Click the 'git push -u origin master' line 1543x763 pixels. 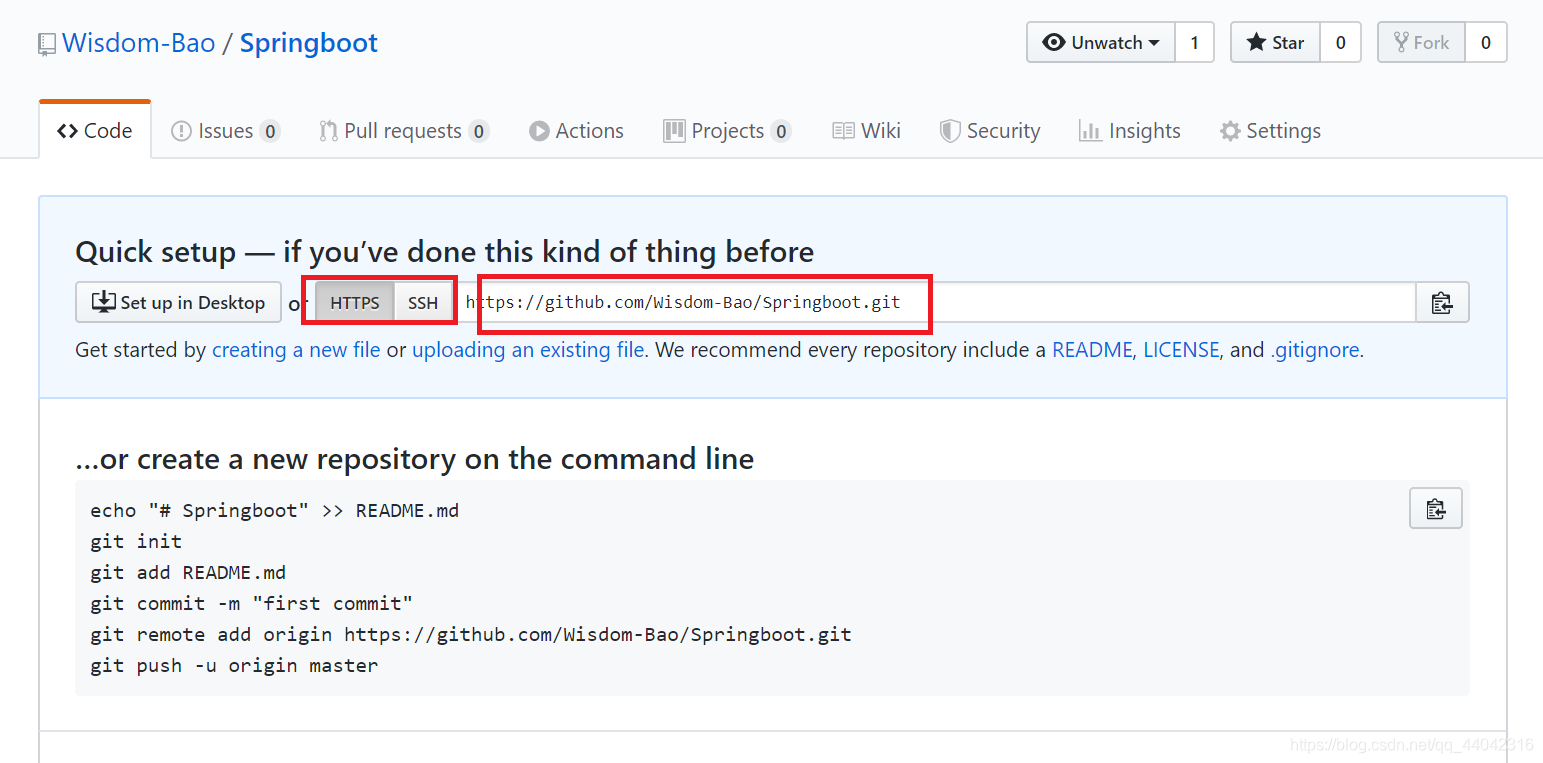pos(234,666)
